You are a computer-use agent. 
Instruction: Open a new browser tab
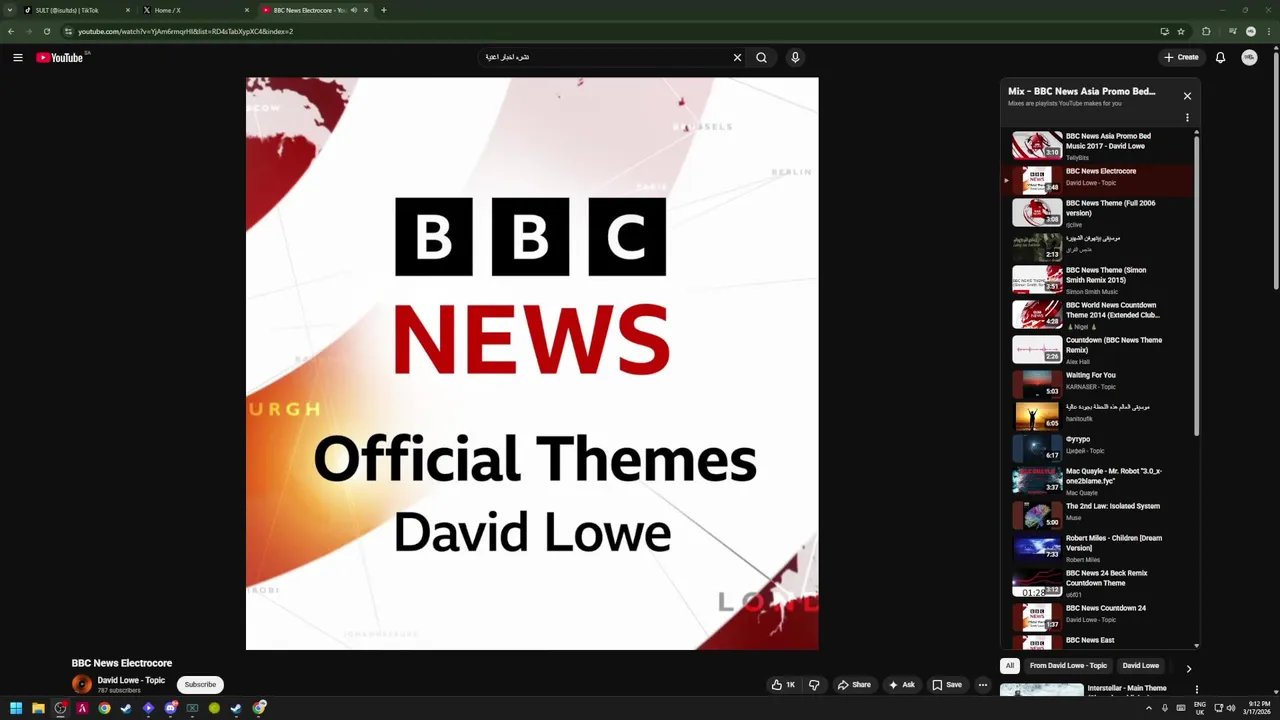(384, 10)
